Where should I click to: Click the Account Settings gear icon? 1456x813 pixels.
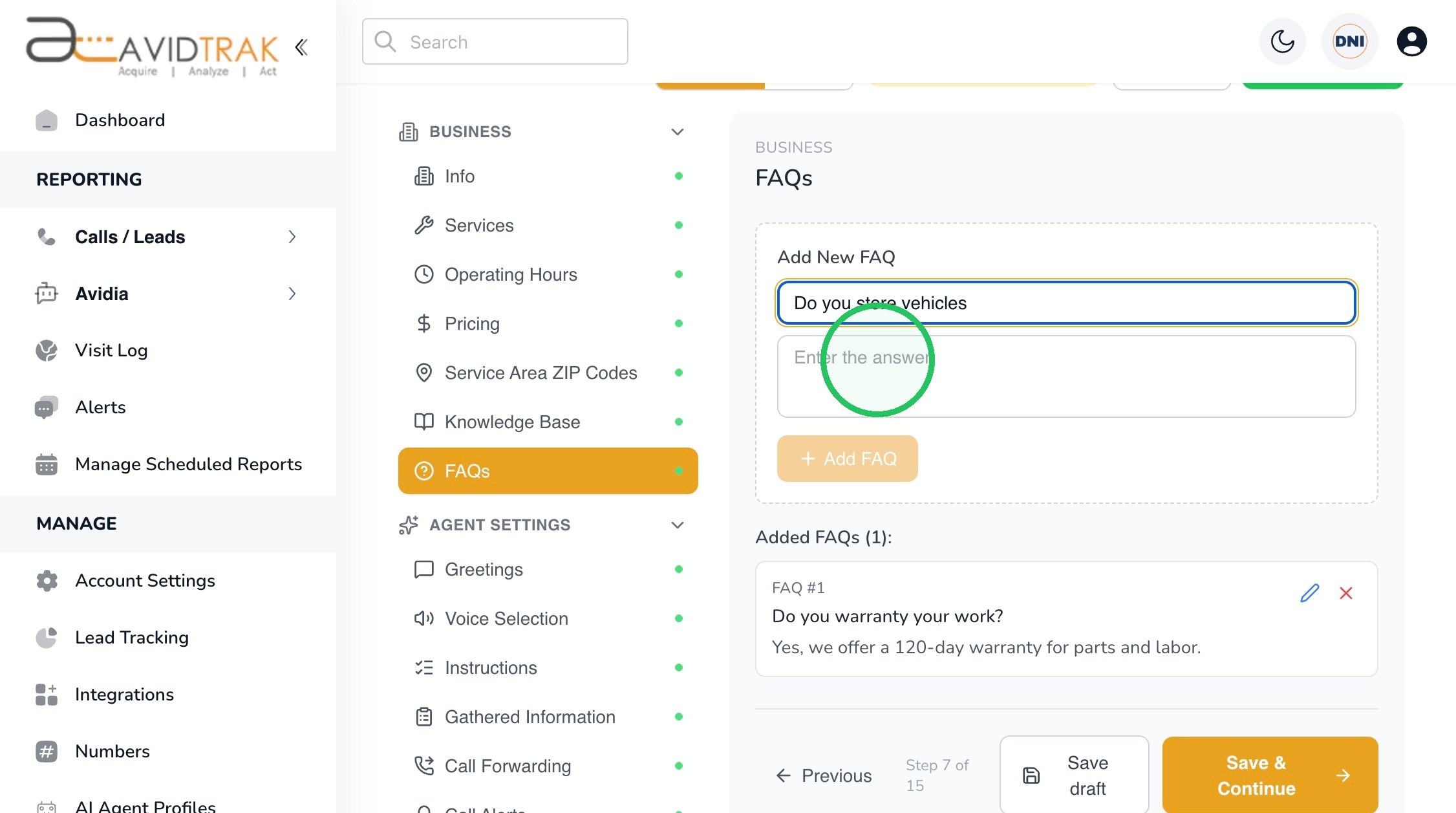click(x=46, y=581)
